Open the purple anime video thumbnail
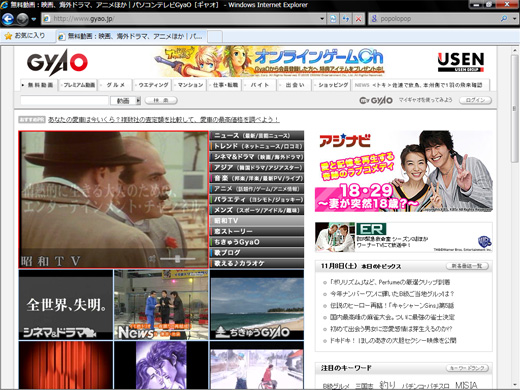 [161, 365]
